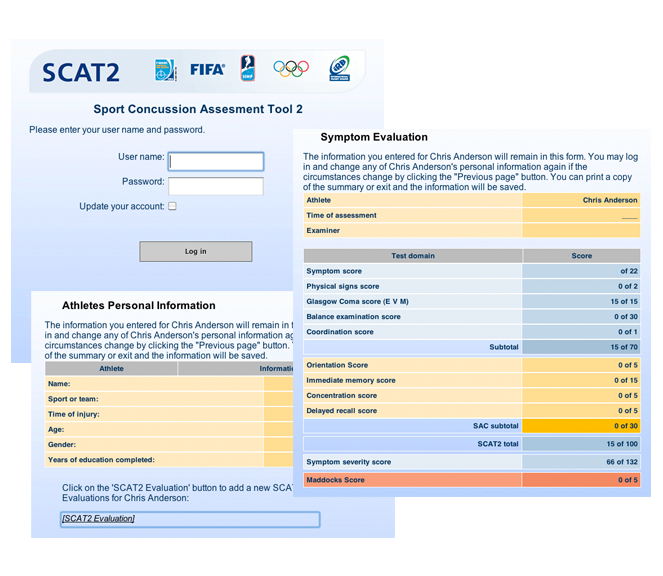Click the Gender: row label
Viewport: 663px width, 576px height.
(62, 444)
